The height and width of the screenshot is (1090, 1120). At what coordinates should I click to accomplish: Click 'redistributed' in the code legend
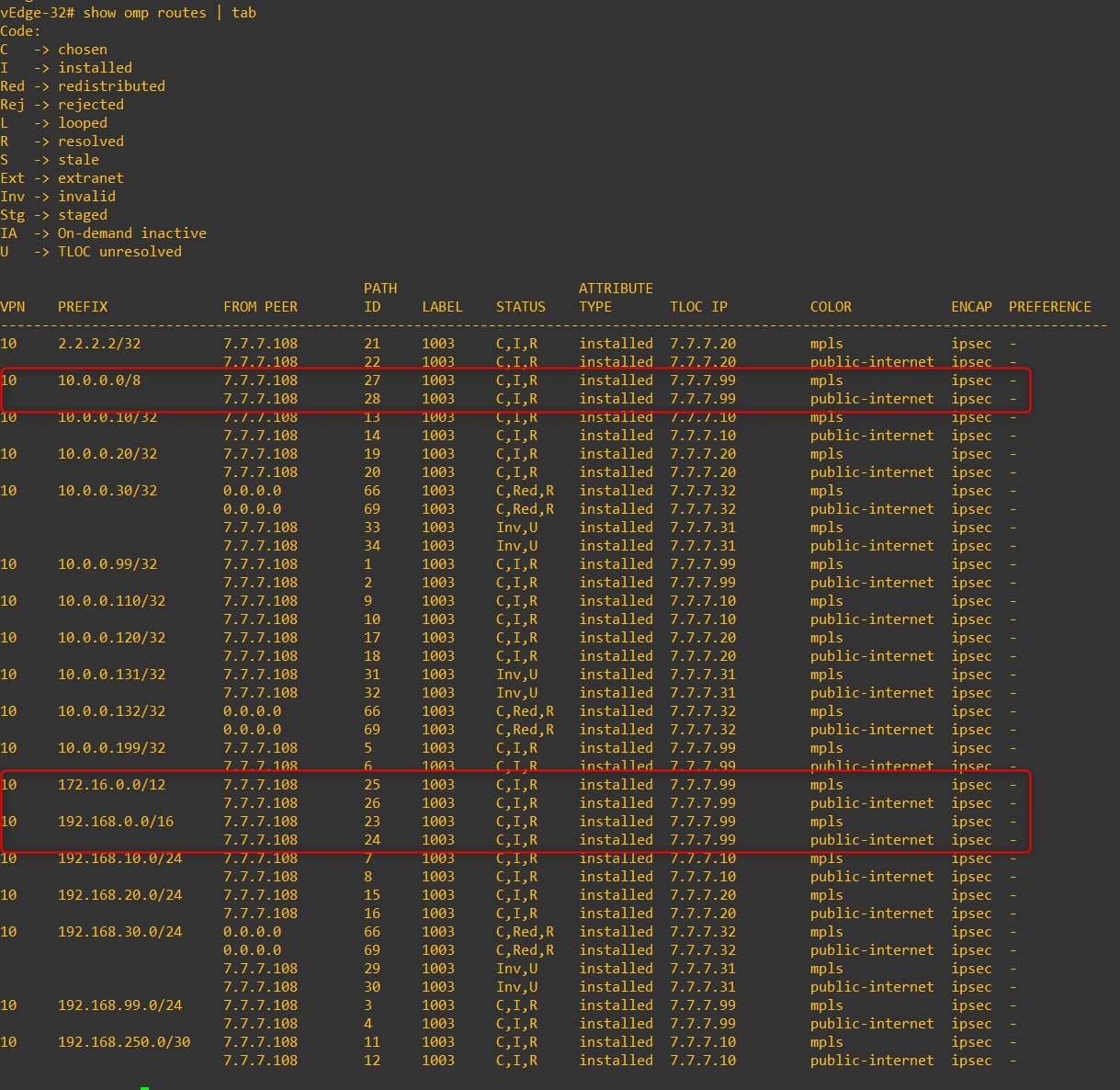[x=111, y=86]
